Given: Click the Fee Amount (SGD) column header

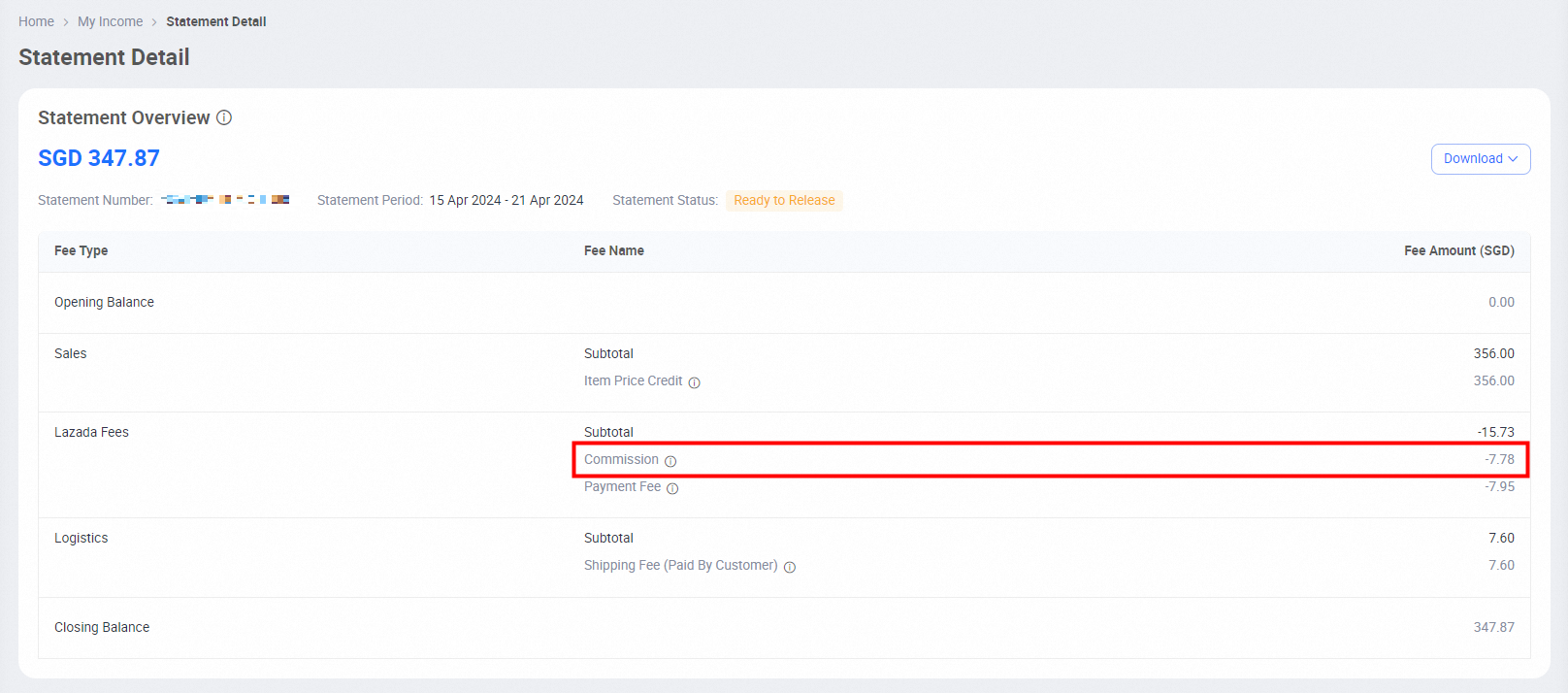Looking at the screenshot, I should [x=1458, y=250].
